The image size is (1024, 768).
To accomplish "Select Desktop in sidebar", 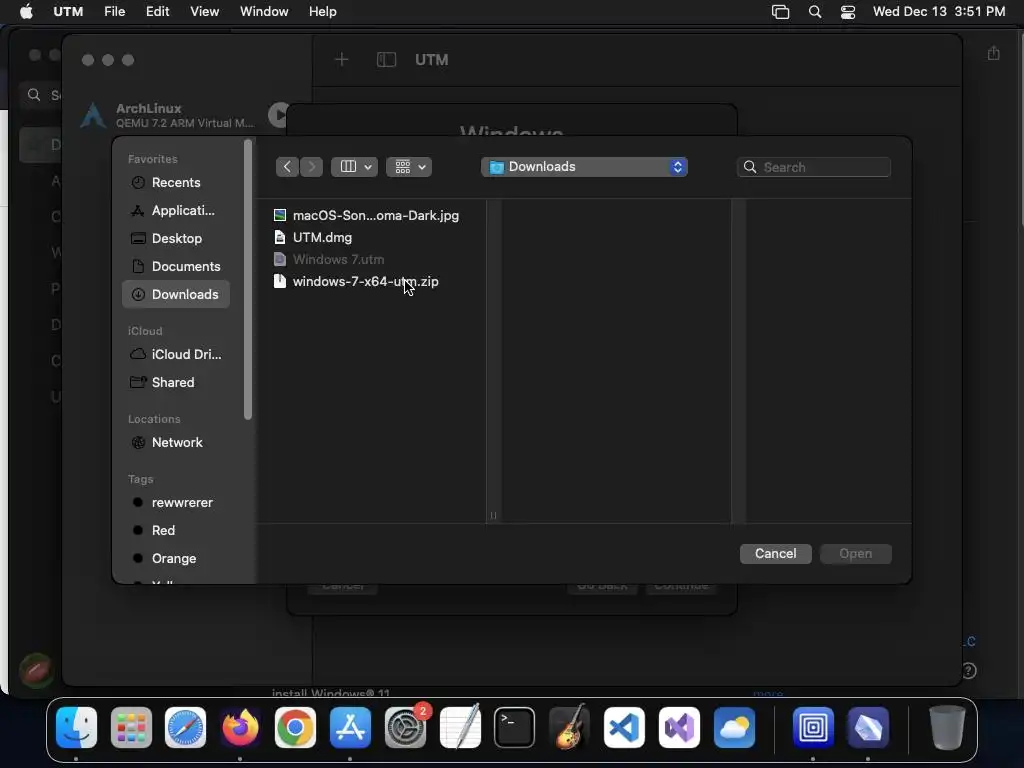I will point(176,238).
